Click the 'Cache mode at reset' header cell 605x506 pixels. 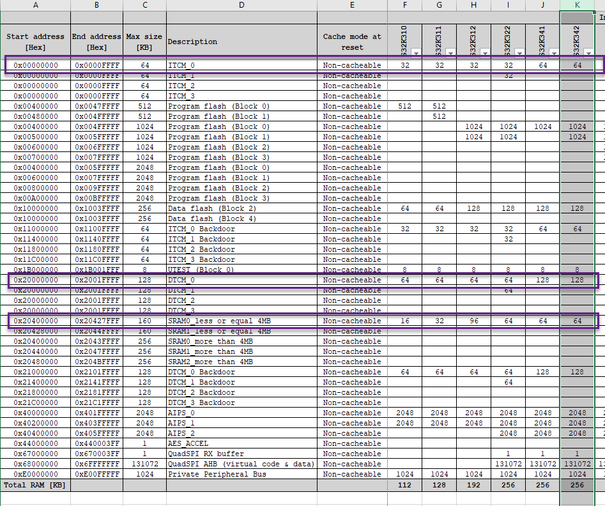352,42
